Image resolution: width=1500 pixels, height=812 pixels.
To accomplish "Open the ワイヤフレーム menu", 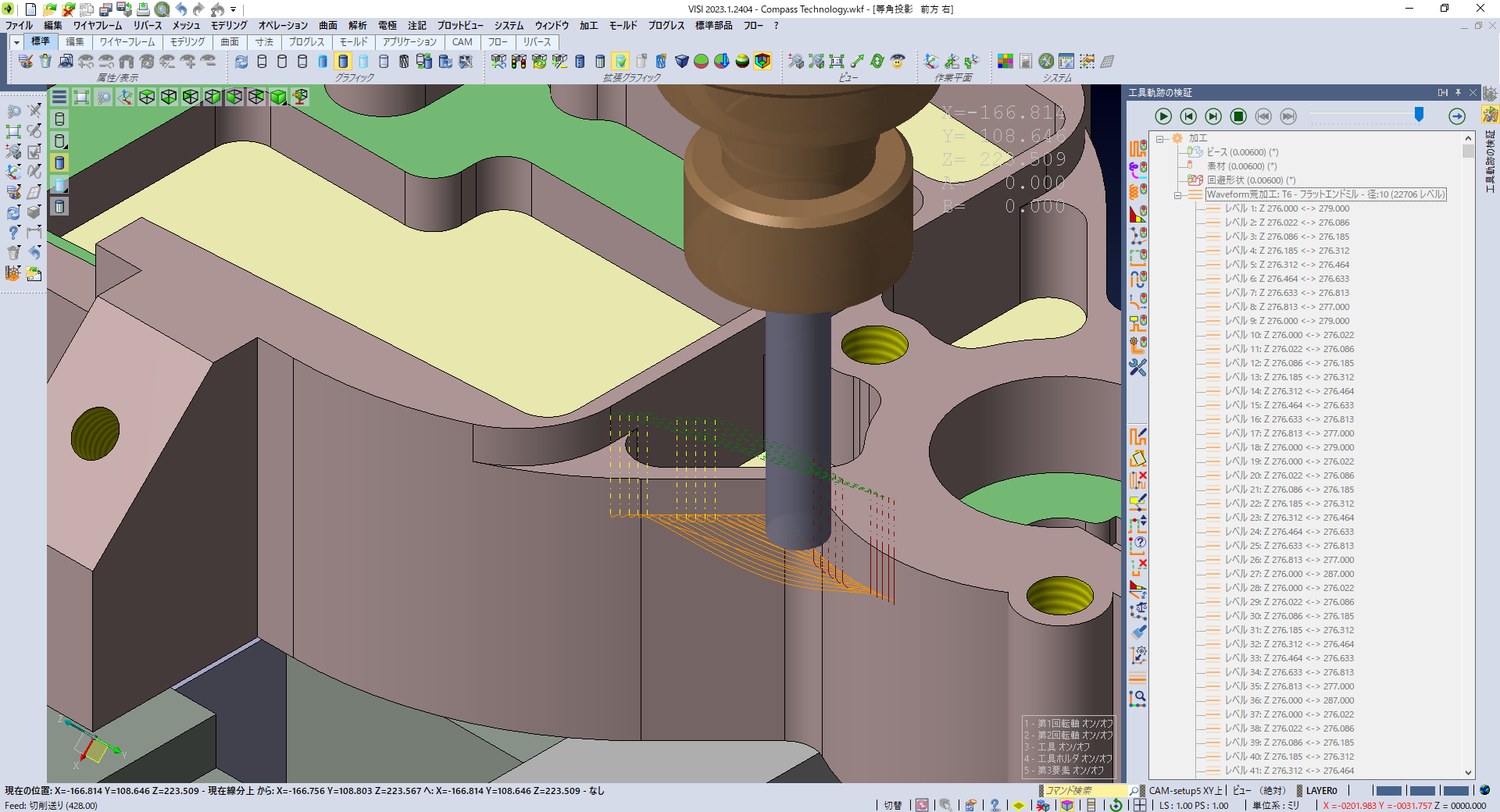I will pos(98,26).
